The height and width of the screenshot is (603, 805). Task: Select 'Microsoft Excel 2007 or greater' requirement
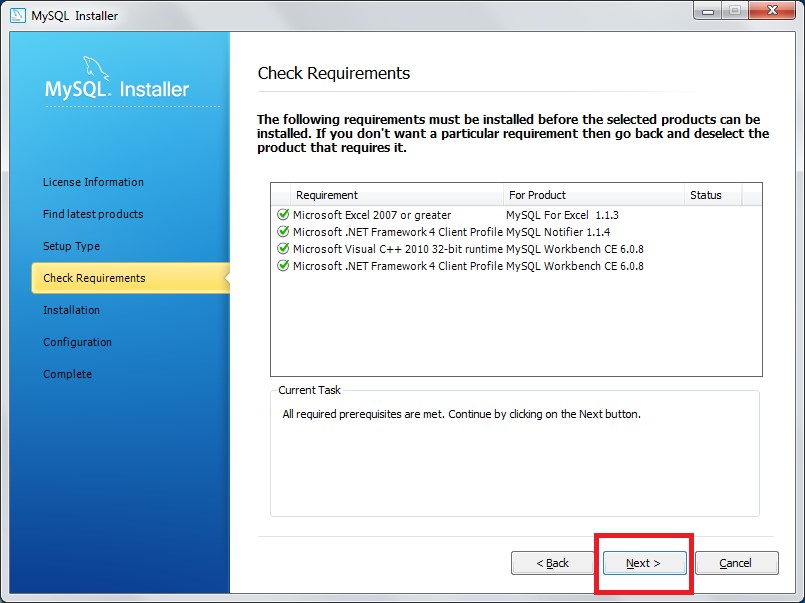click(x=372, y=215)
